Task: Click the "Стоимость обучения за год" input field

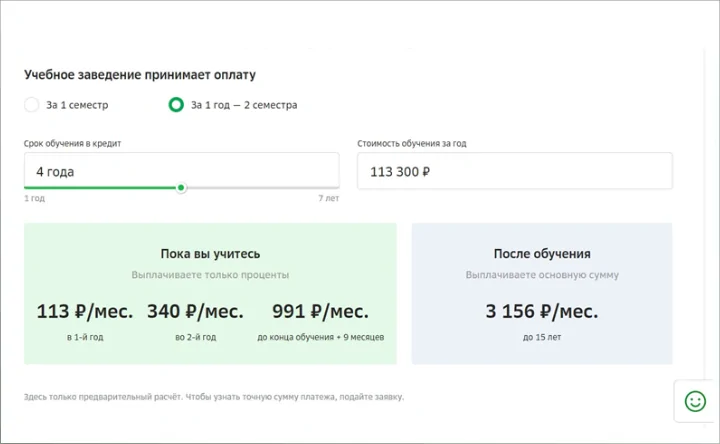Action: 514,171
